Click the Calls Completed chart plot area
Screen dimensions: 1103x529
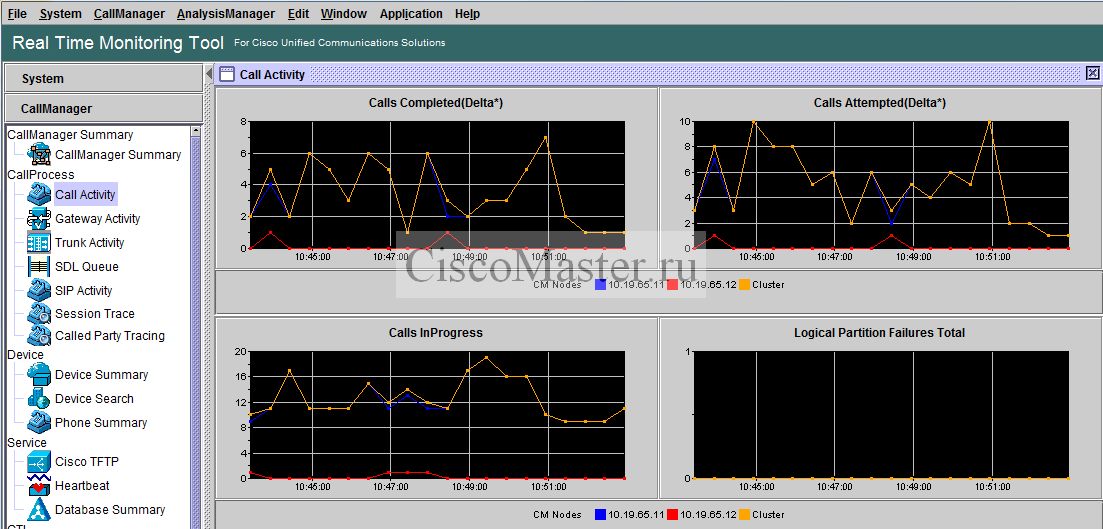tap(437, 184)
